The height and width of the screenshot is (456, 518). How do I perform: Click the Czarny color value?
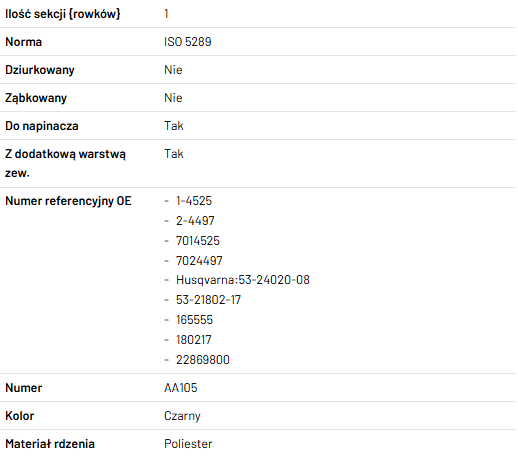point(182,416)
